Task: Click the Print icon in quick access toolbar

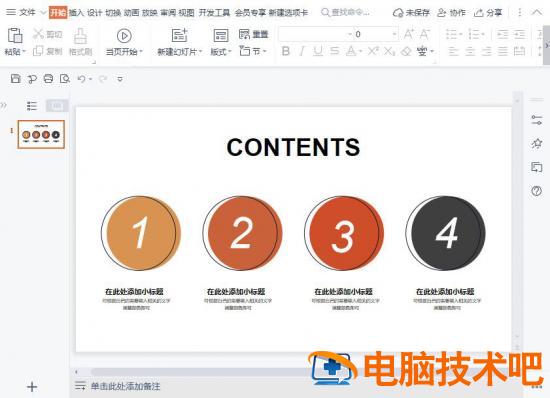Action: tap(48, 79)
